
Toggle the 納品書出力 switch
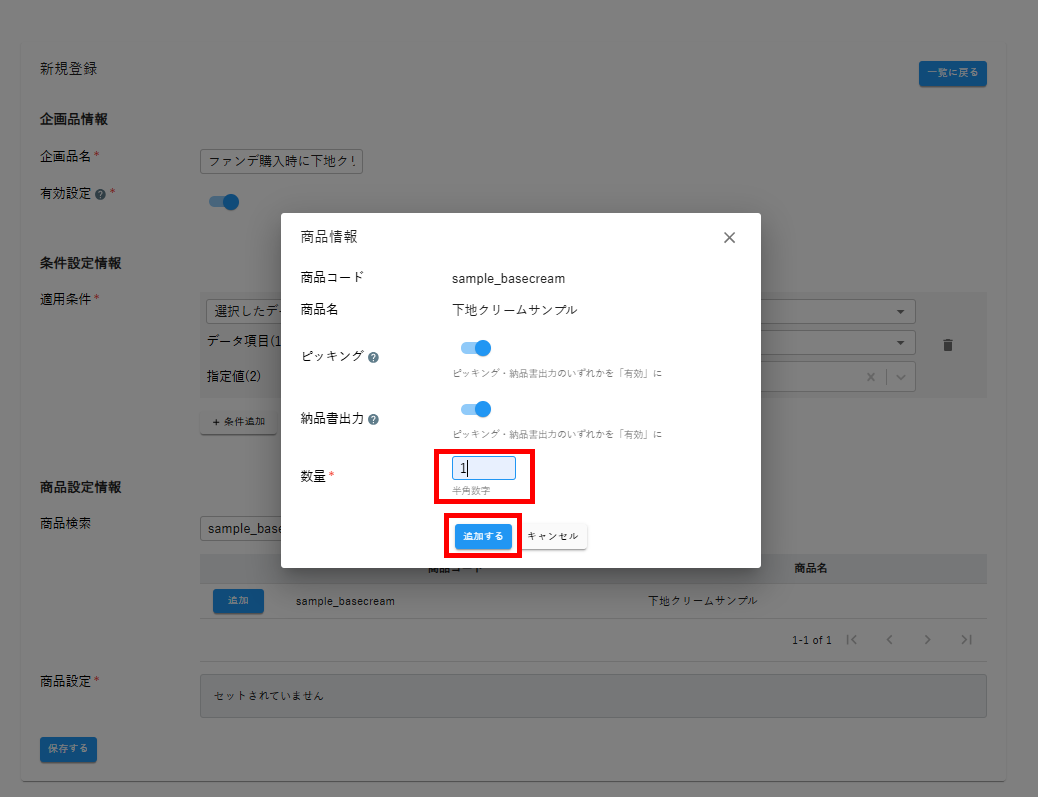476,409
